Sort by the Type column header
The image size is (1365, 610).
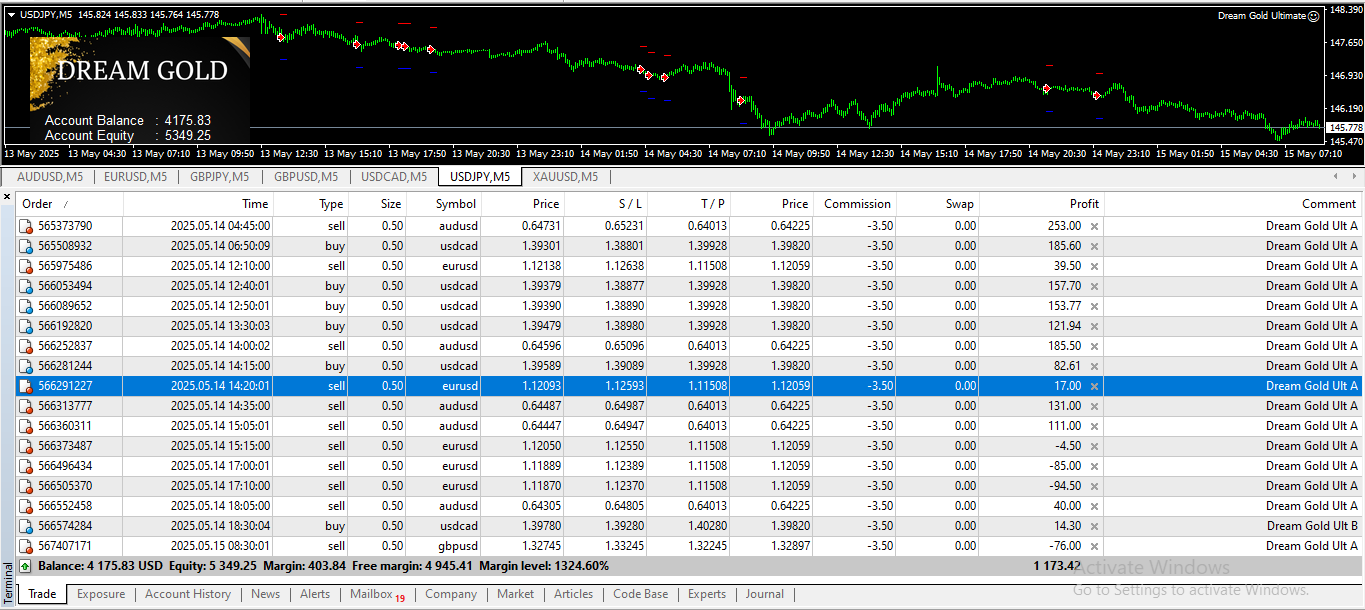pos(310,204)
